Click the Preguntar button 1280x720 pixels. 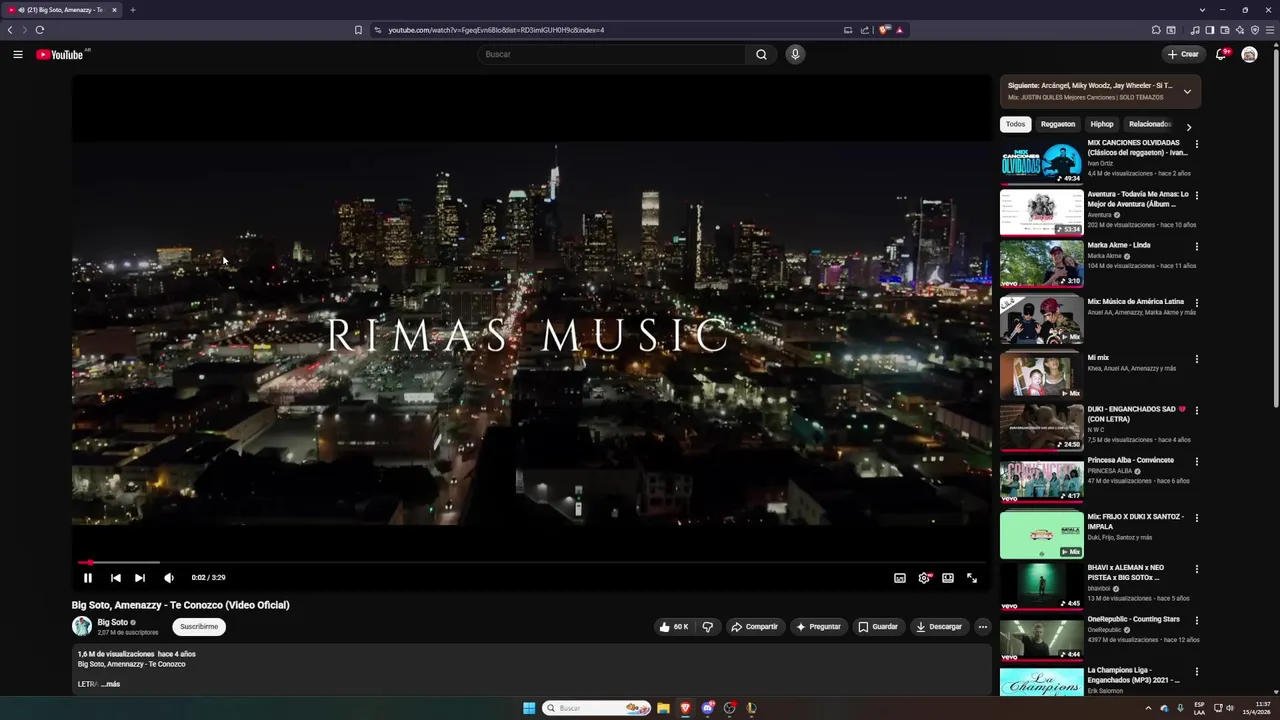tap(818, 627)
